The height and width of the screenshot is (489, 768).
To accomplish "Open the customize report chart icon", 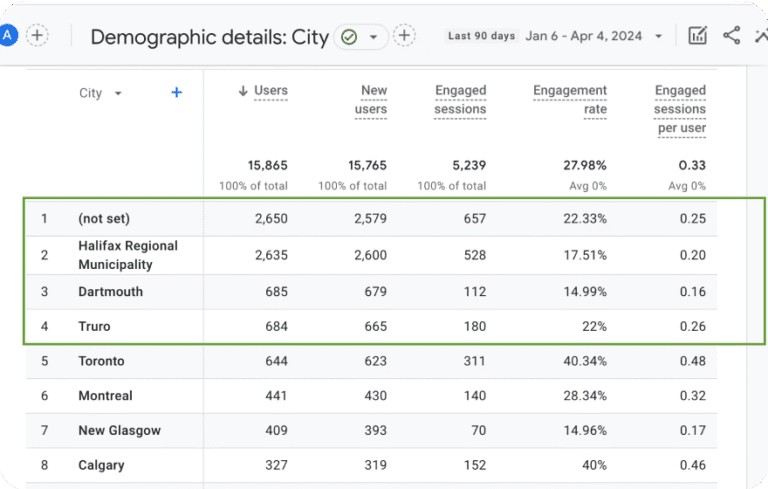I will pos(697,36).
